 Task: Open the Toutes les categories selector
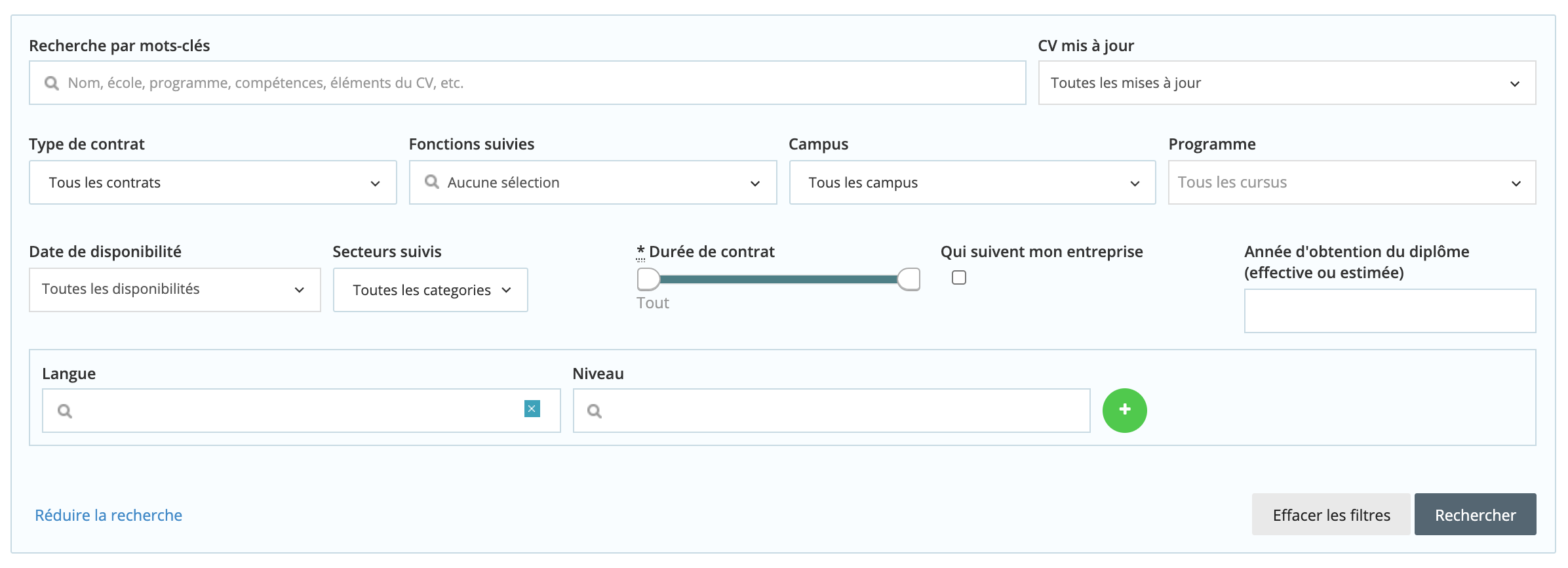(430, 290)
